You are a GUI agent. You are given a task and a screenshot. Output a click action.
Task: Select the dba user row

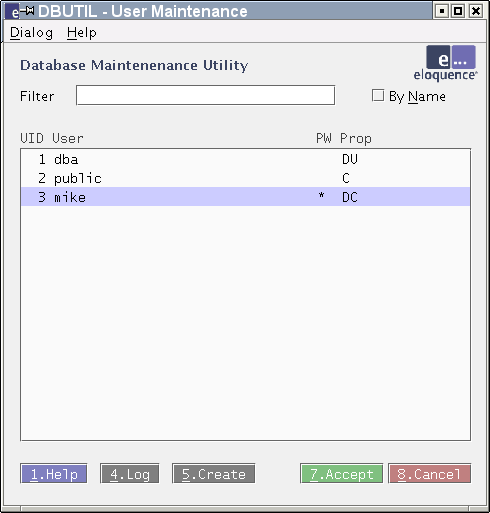point(246,159)
